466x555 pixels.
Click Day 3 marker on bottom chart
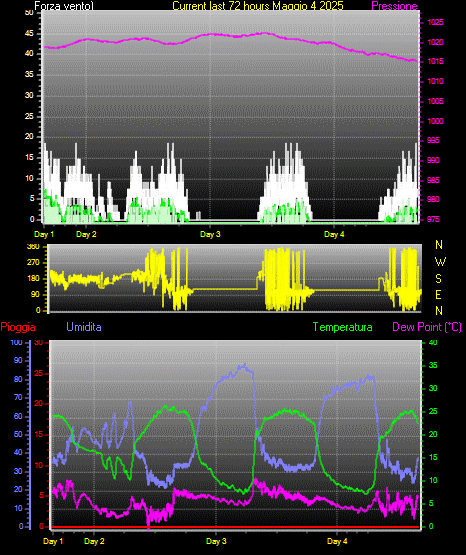(x=216, y=541)
